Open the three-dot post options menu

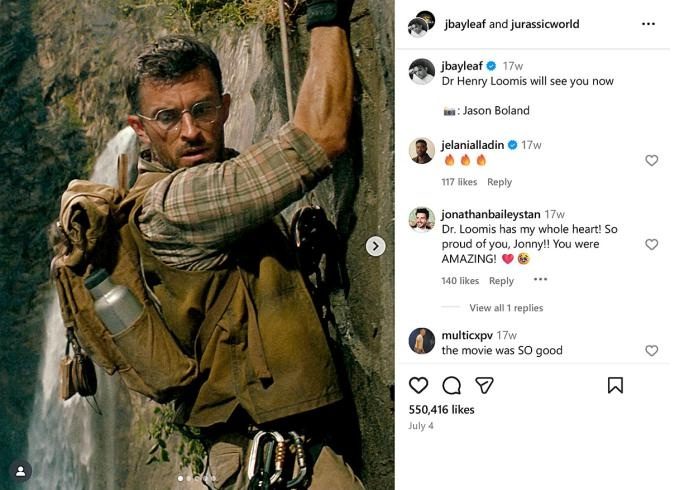tap(648, 24)
